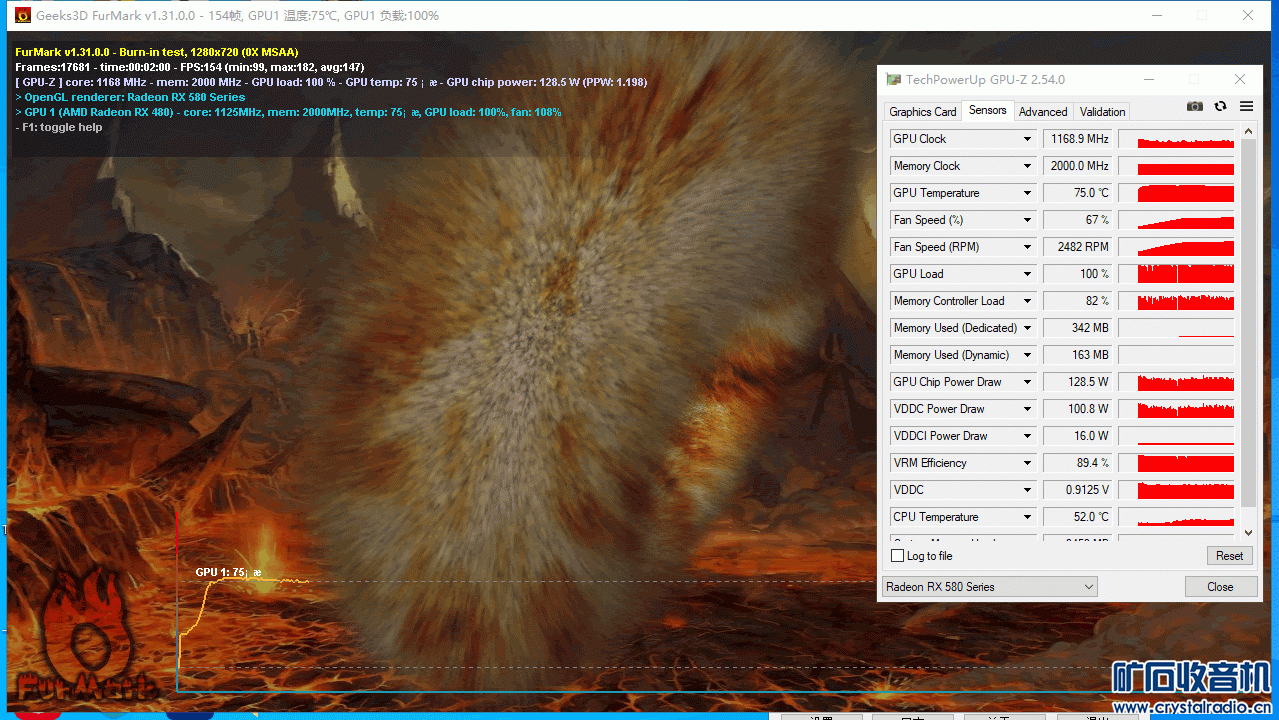Screen dimensions: 1279x720
Task: Click the 2000.0 MHz Memory Clock reading
Action: pos(1078,166)
